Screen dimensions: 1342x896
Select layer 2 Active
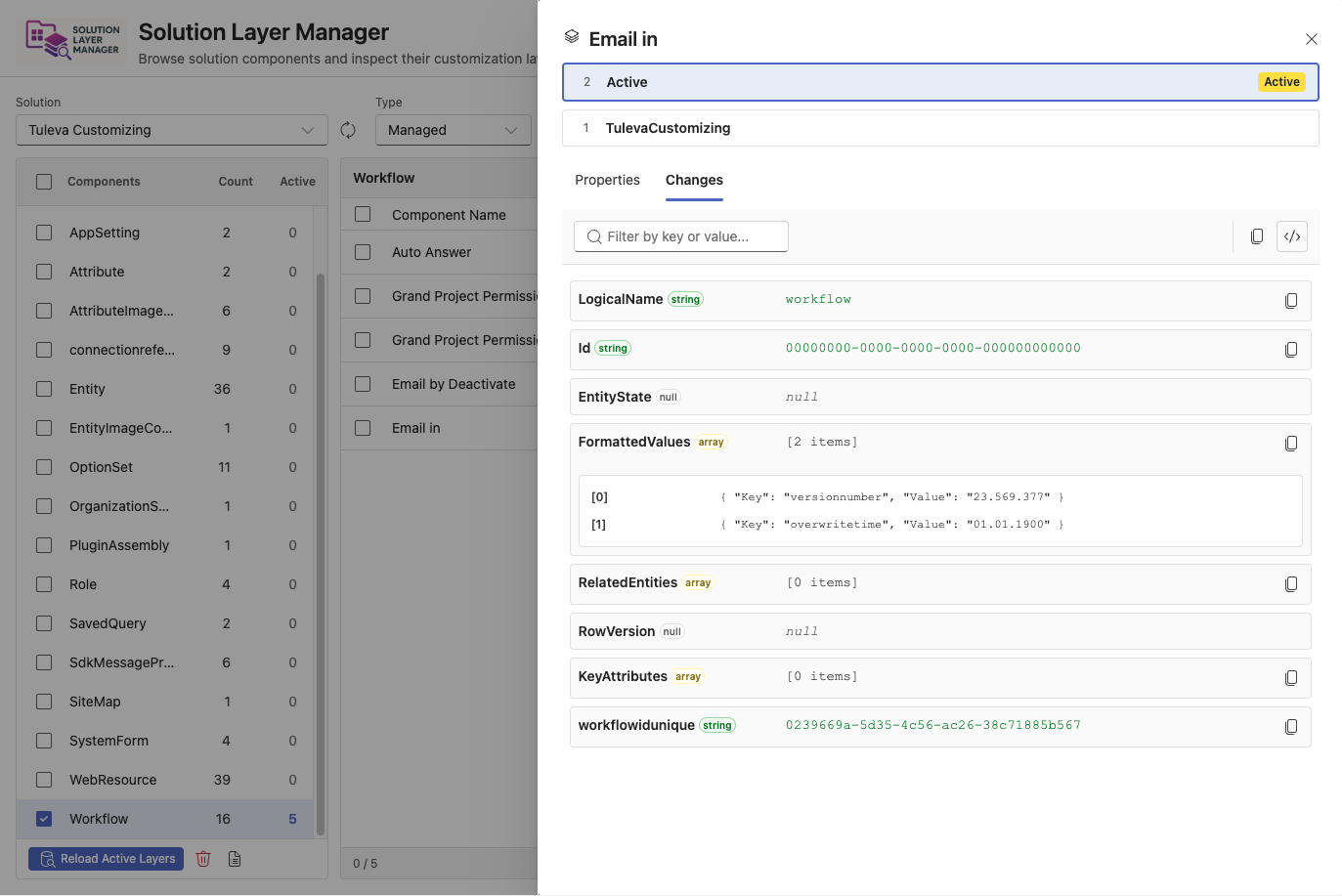[940, 82]
